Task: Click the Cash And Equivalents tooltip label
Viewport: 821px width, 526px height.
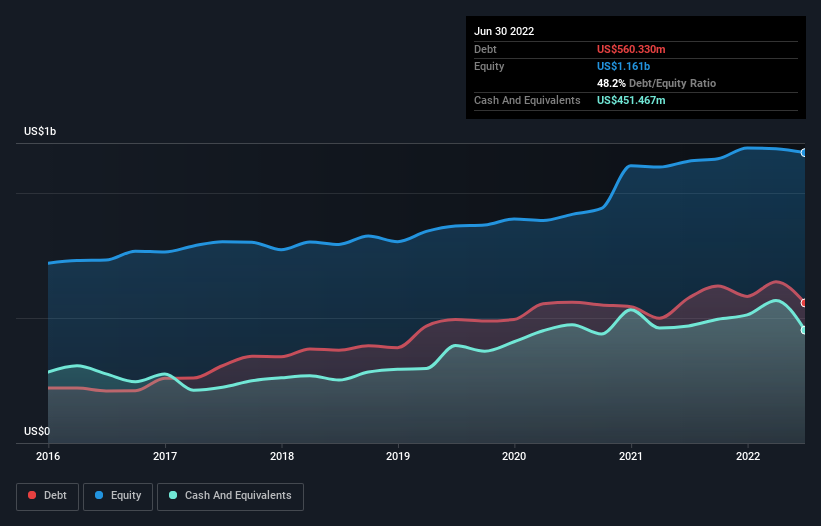Action: click(x=527, y=100)
